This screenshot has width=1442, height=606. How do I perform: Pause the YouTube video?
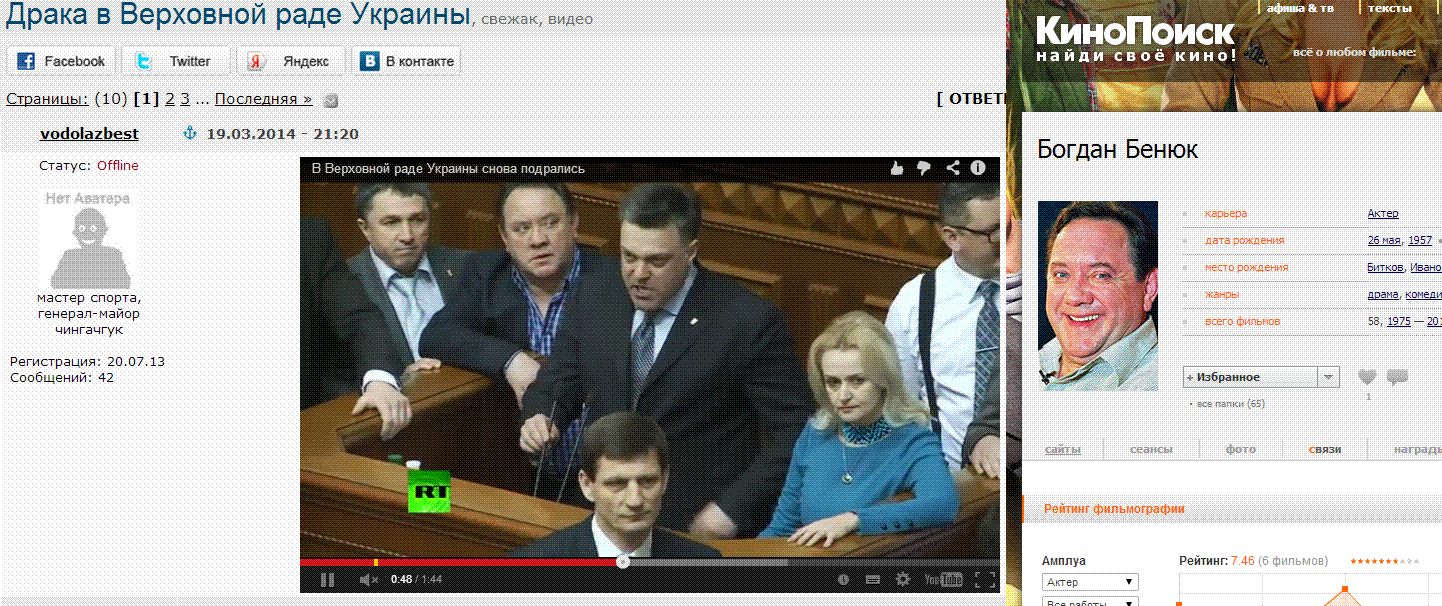point(327,580)
